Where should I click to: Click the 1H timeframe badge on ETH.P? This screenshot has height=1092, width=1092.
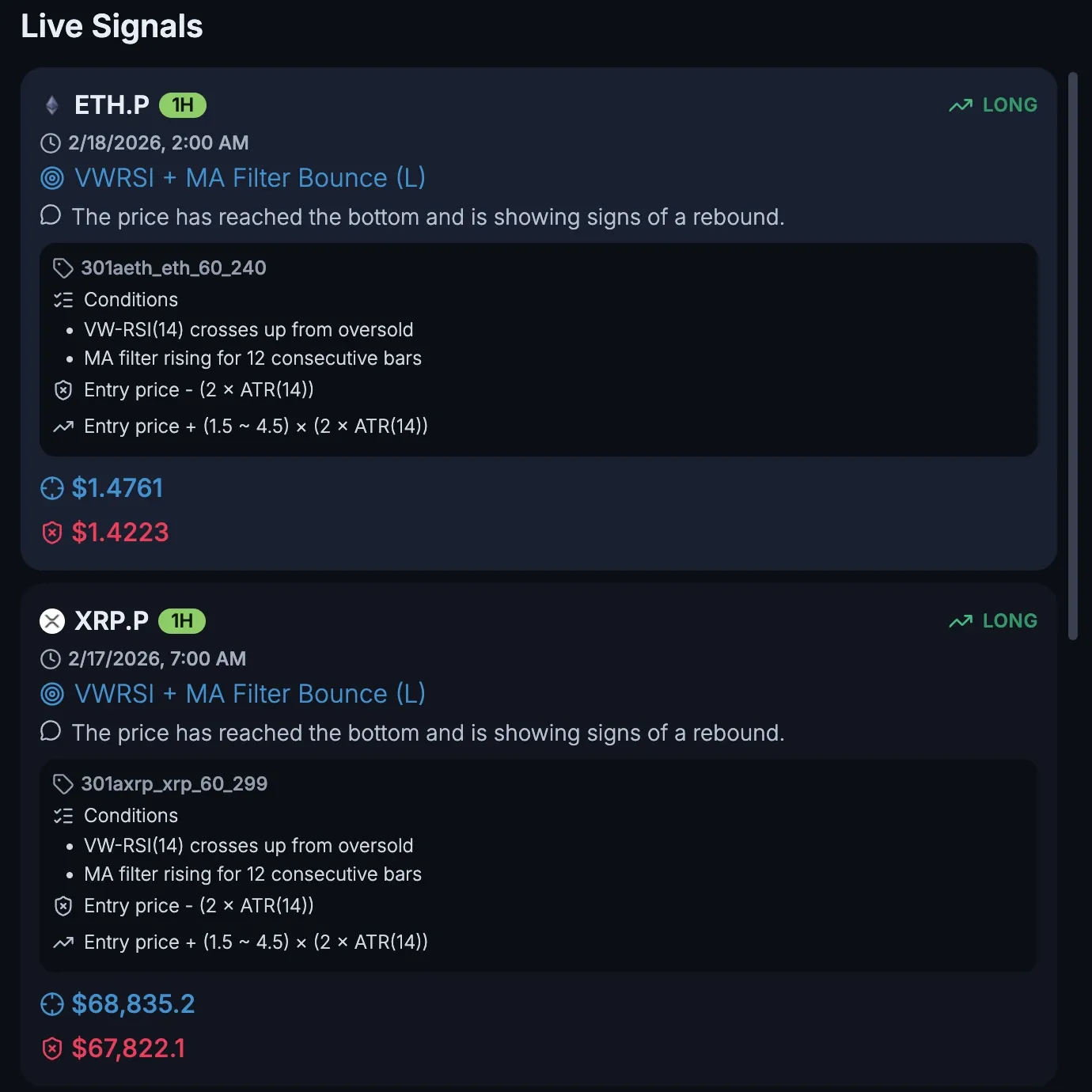tap(183, 105)
